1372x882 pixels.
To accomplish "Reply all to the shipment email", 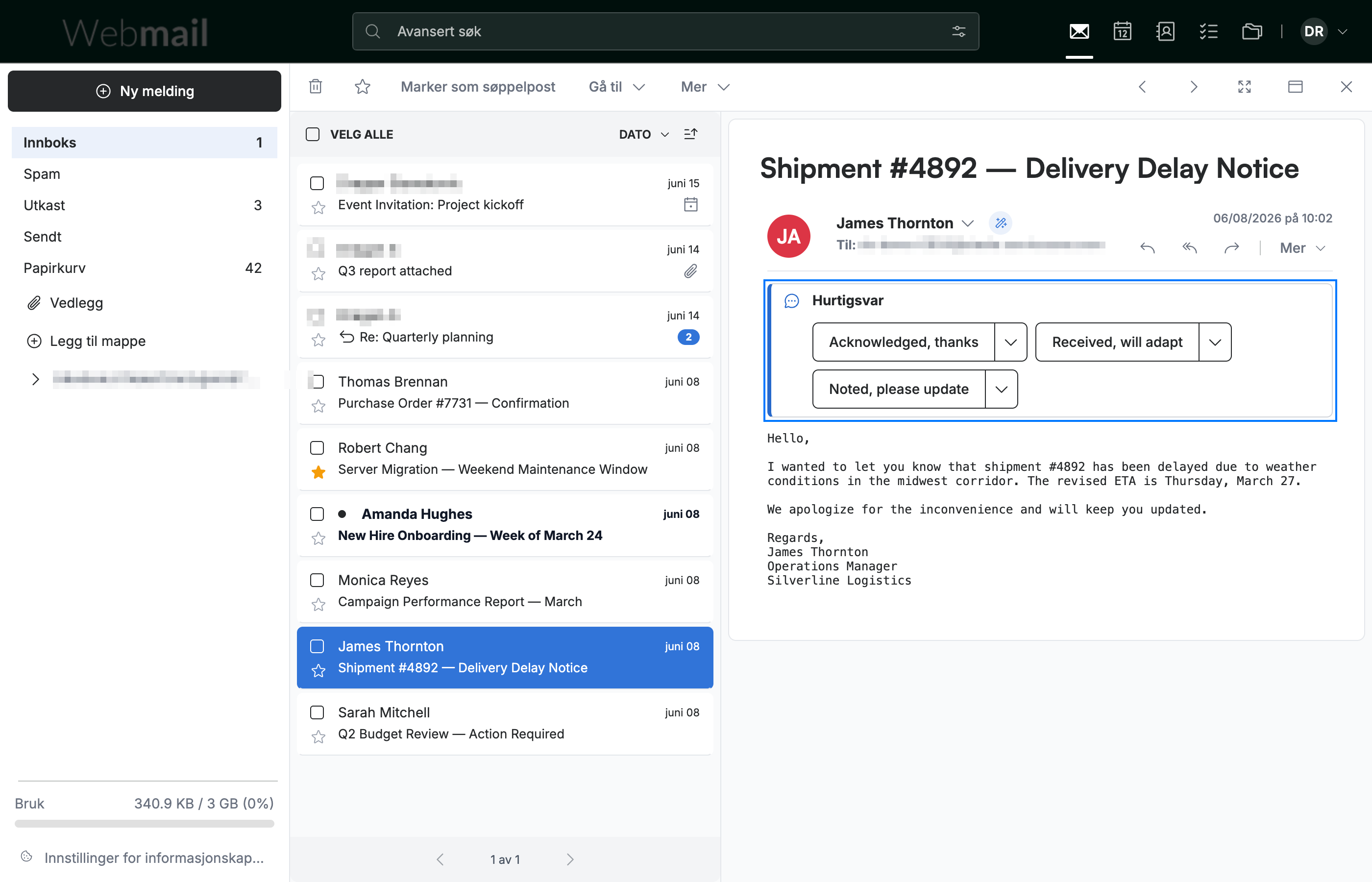I will 1189,248.
